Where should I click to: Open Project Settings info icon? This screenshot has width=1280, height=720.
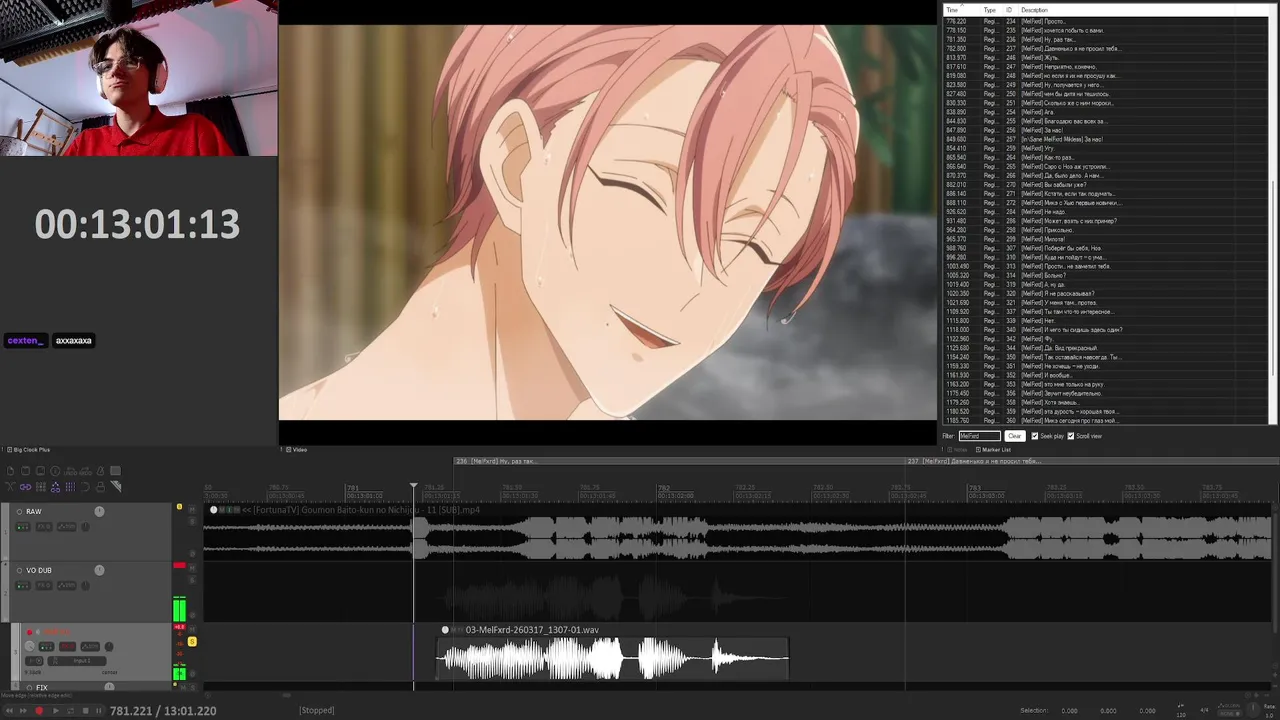click(55, 471)
